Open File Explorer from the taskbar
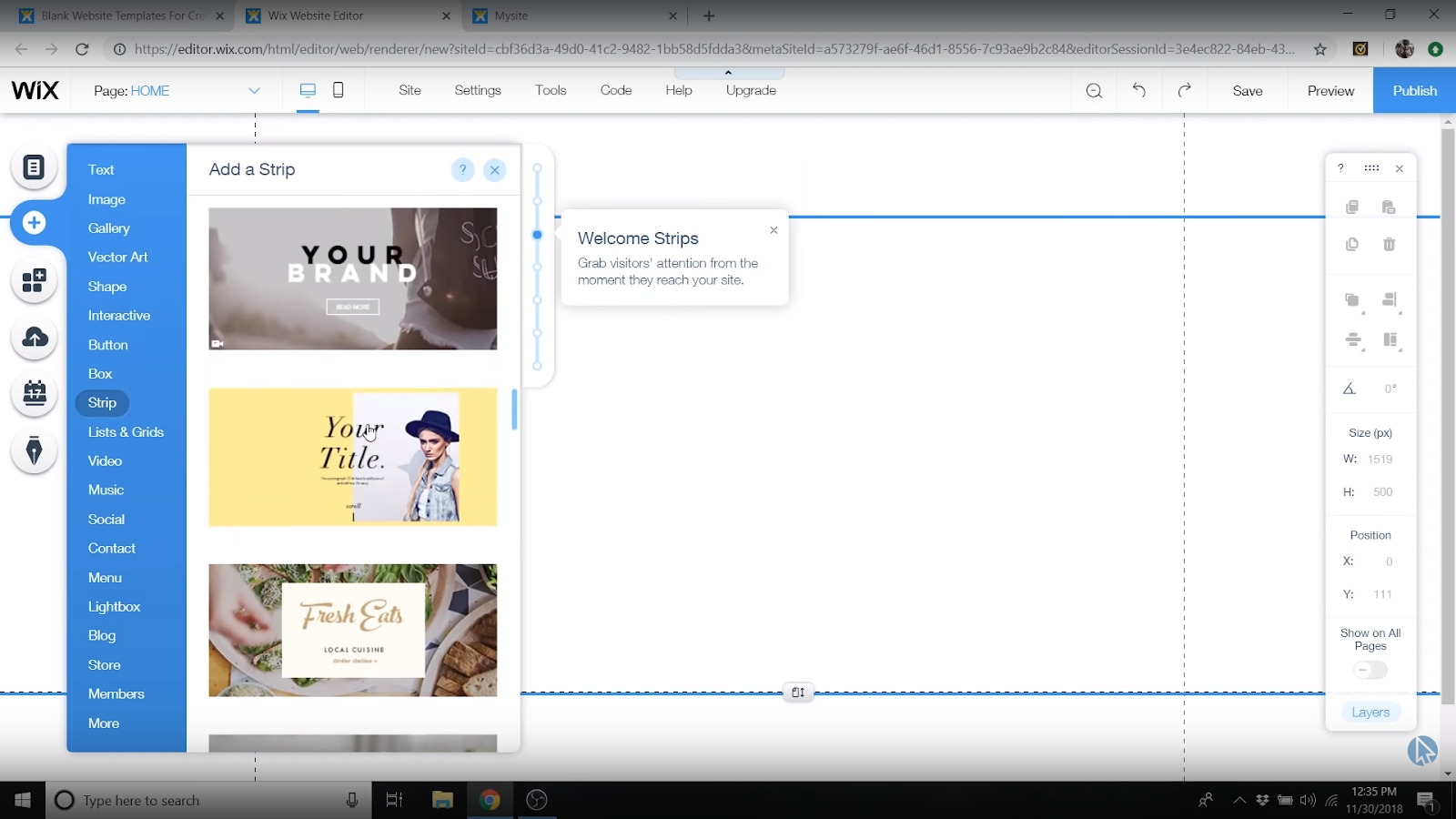This screenshot has height=819, width=1456. 442,800
